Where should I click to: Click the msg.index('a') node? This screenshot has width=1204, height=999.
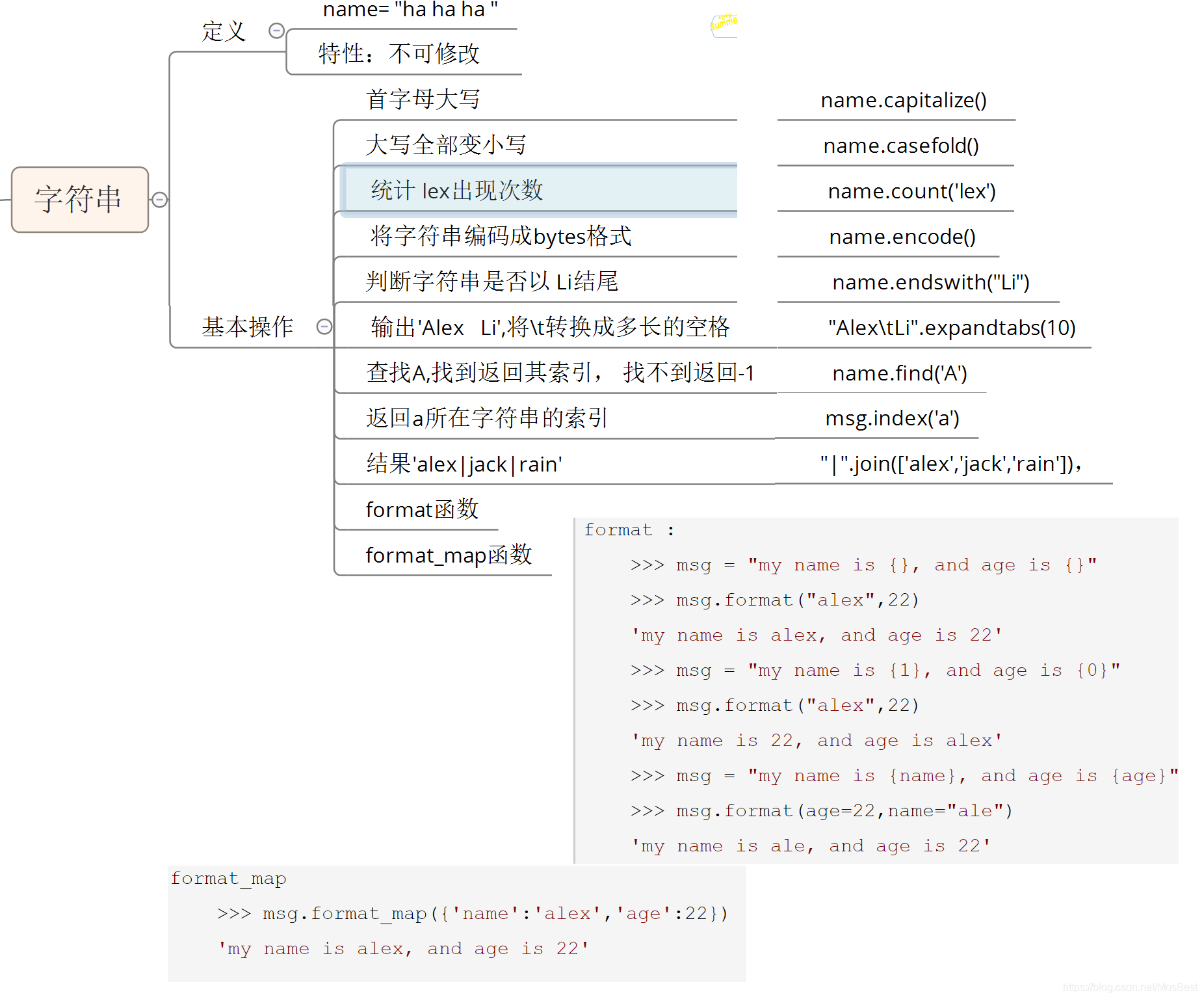tap(892, 418)
